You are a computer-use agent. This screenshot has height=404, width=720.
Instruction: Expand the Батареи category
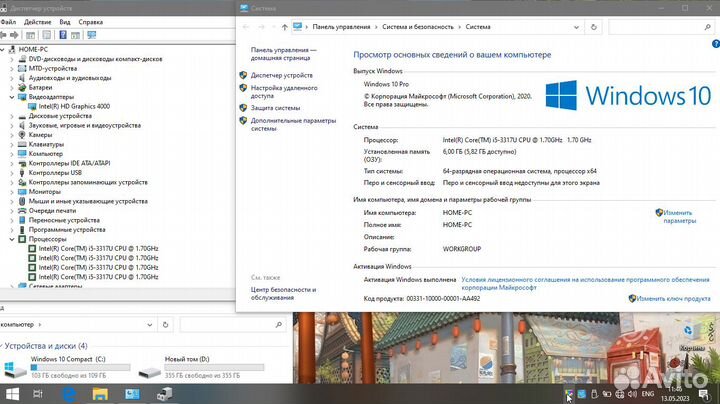pos(12,87)
